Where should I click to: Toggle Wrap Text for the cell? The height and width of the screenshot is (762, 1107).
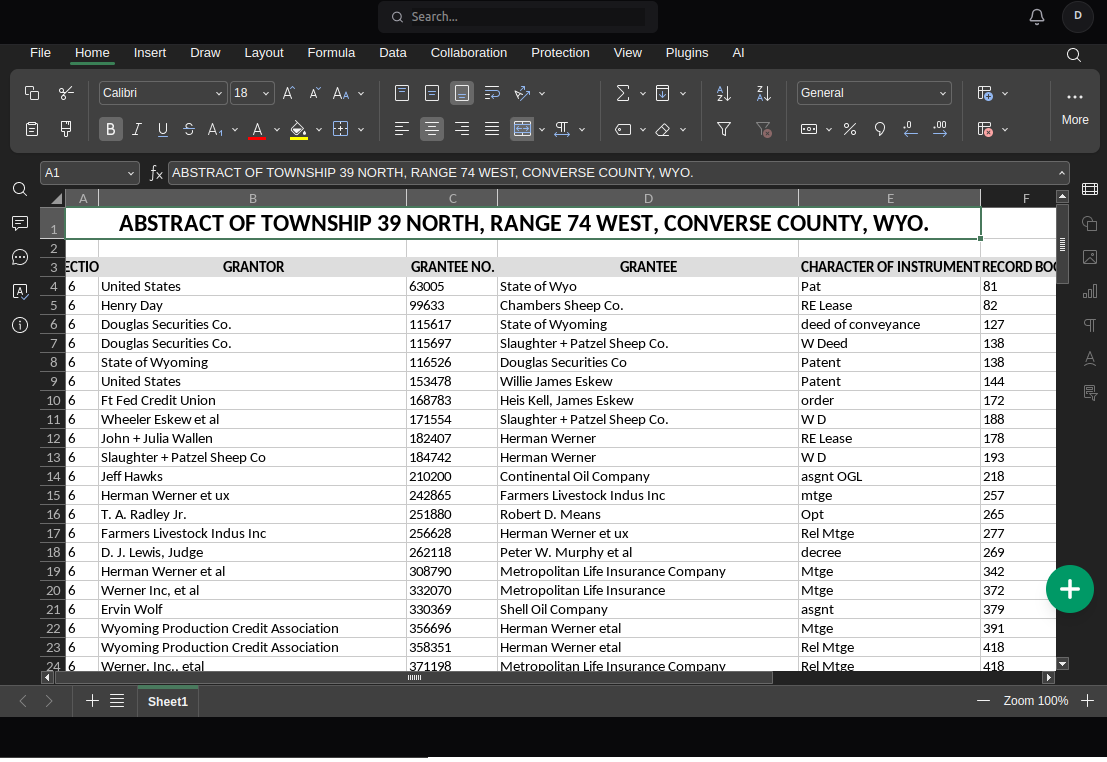(492, 93)
